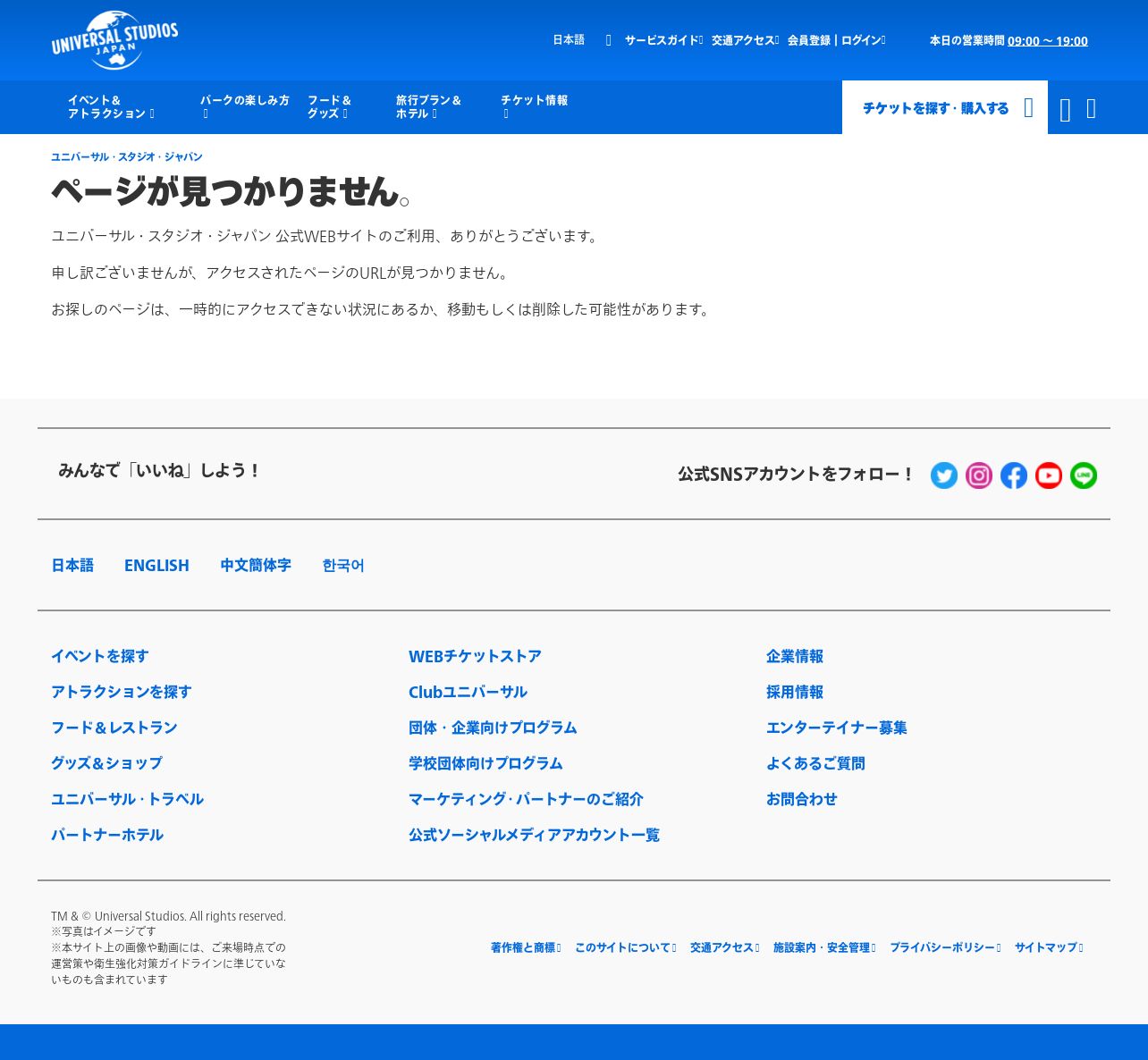Open グッズ＆ショップ footer link

[x=106, y=763]
